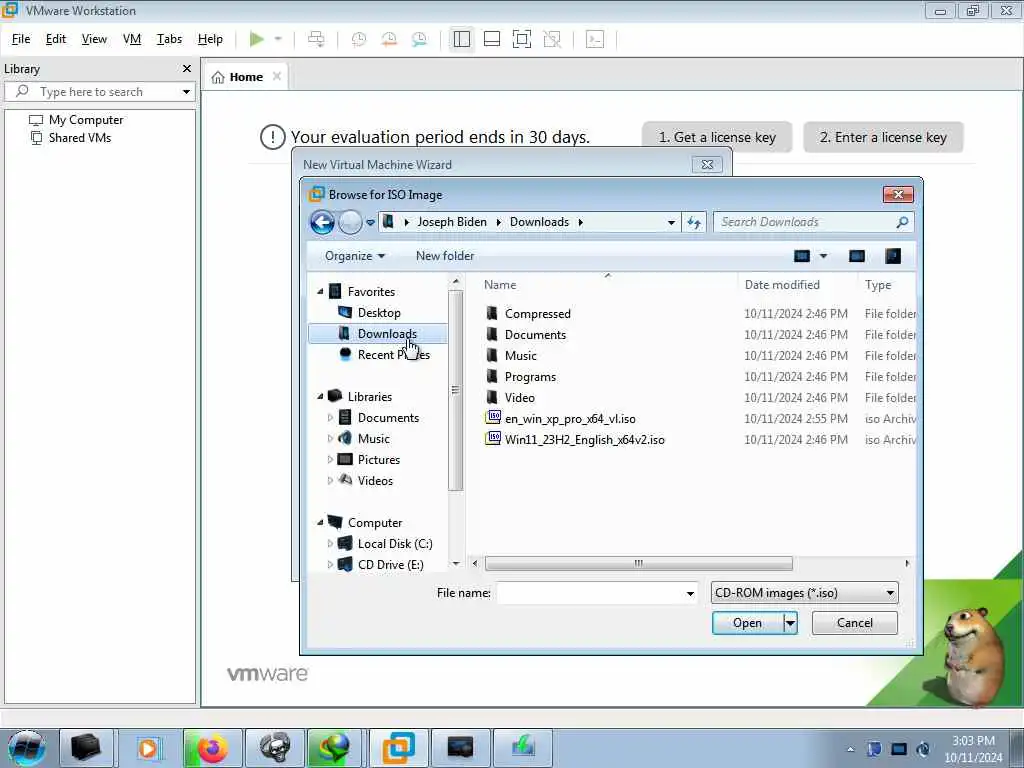Click the Forward arrow in the Browse dialog
The image size is (1024, 768).
tap(350, 223)
